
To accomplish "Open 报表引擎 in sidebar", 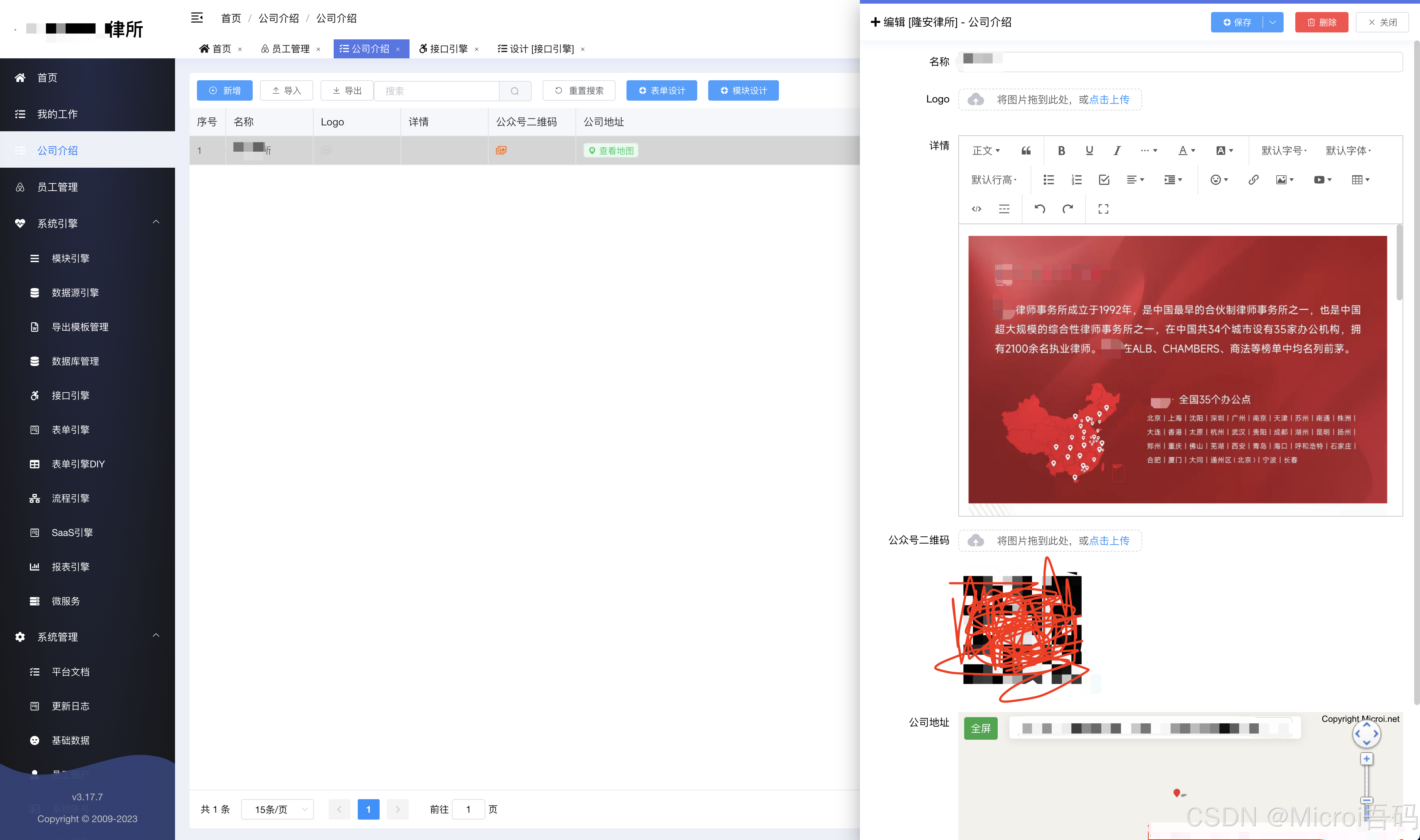I will click(x=87, y=567).
